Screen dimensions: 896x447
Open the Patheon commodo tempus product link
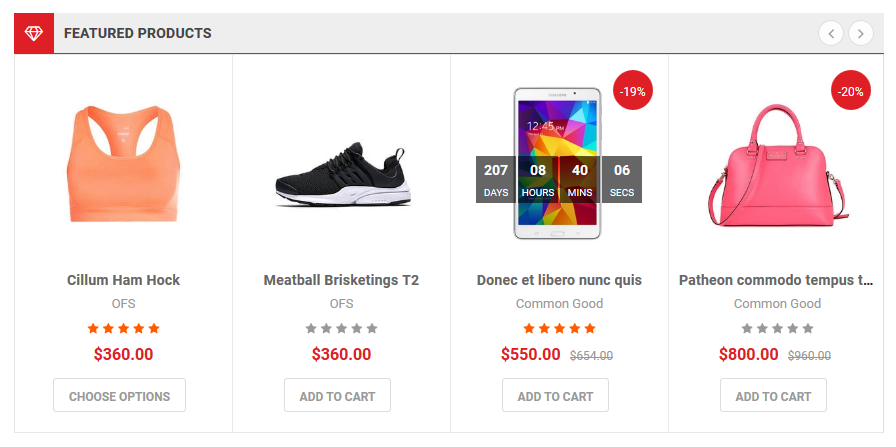click(x=777, y=280)
